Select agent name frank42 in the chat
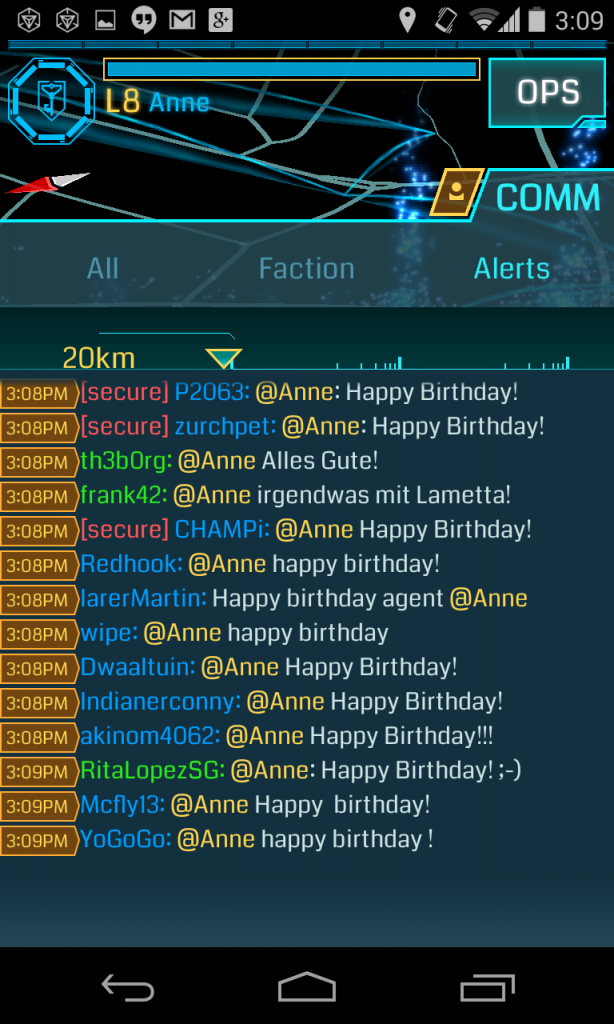 click(x=124, y=495)
